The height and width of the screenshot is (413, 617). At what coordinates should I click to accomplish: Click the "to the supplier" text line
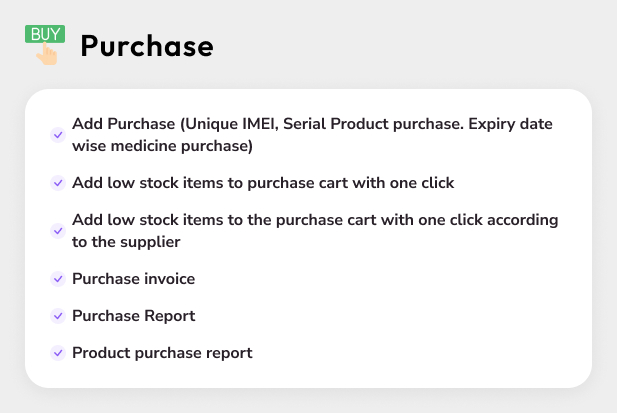point(130,243)
